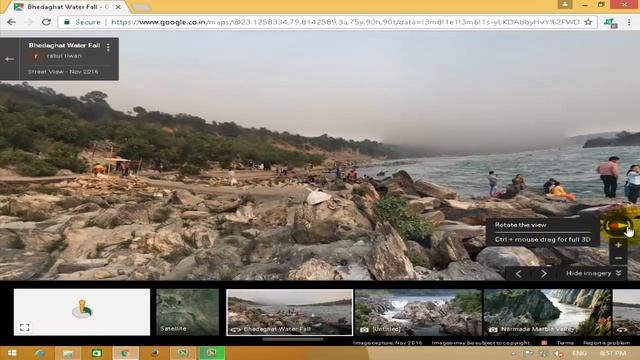
Task: Click the ENG language indicator in the tray
Action: click(x=579, y=353)
